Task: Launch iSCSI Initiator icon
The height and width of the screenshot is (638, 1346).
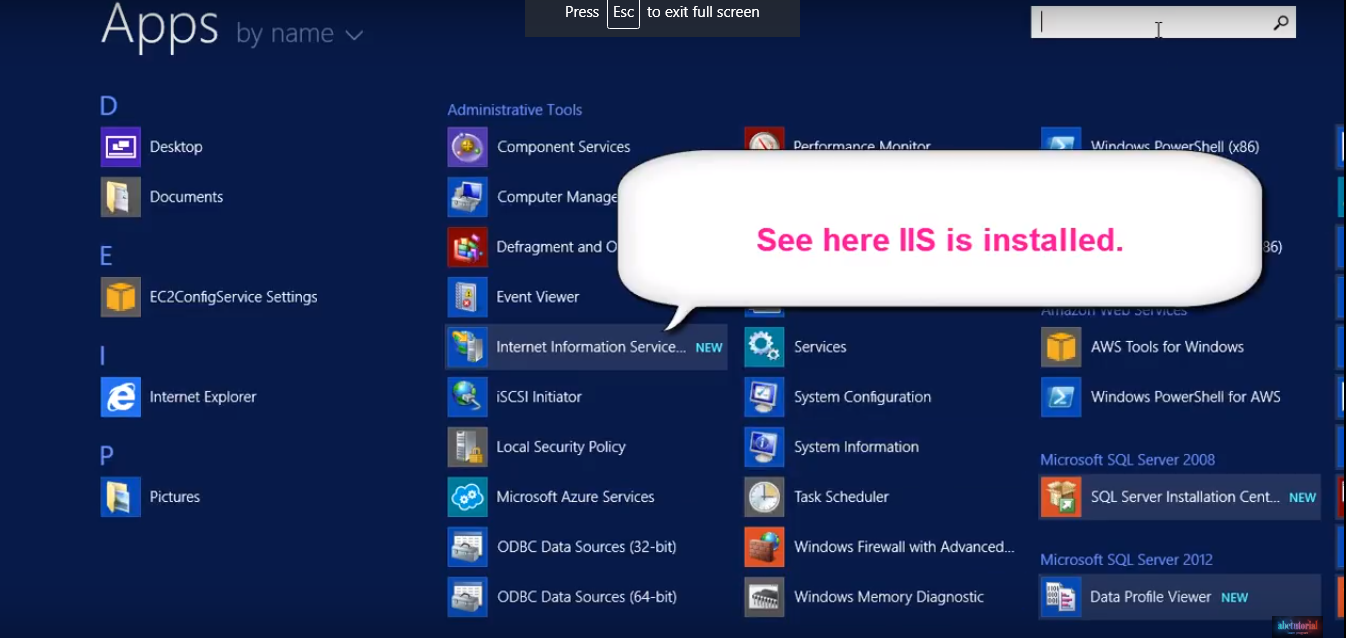Action: (x=468, y=397)
